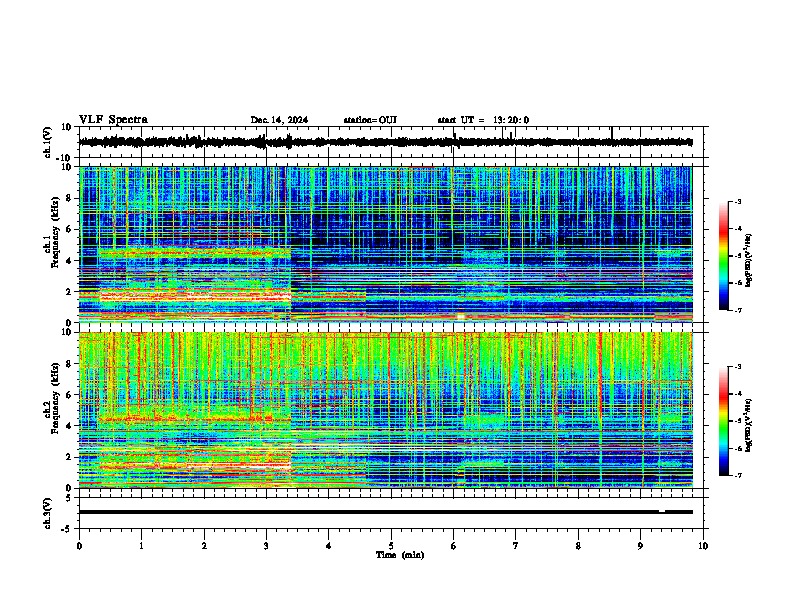Click the ch.1 color bar units label

coord(748,261)
